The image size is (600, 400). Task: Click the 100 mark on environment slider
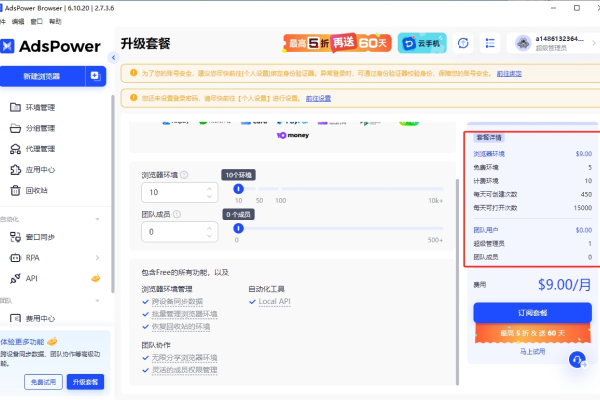click(280, 200)
